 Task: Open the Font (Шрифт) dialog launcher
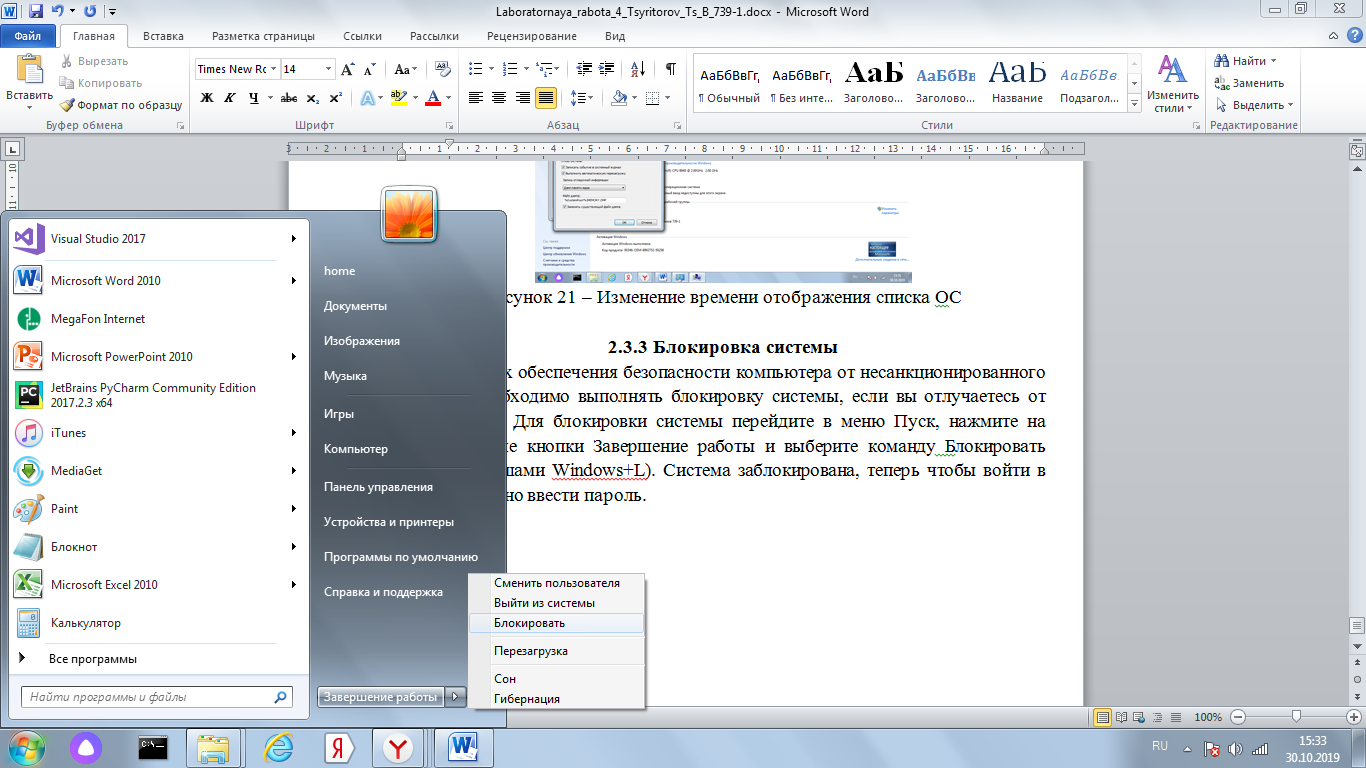(x=447, y=126)
